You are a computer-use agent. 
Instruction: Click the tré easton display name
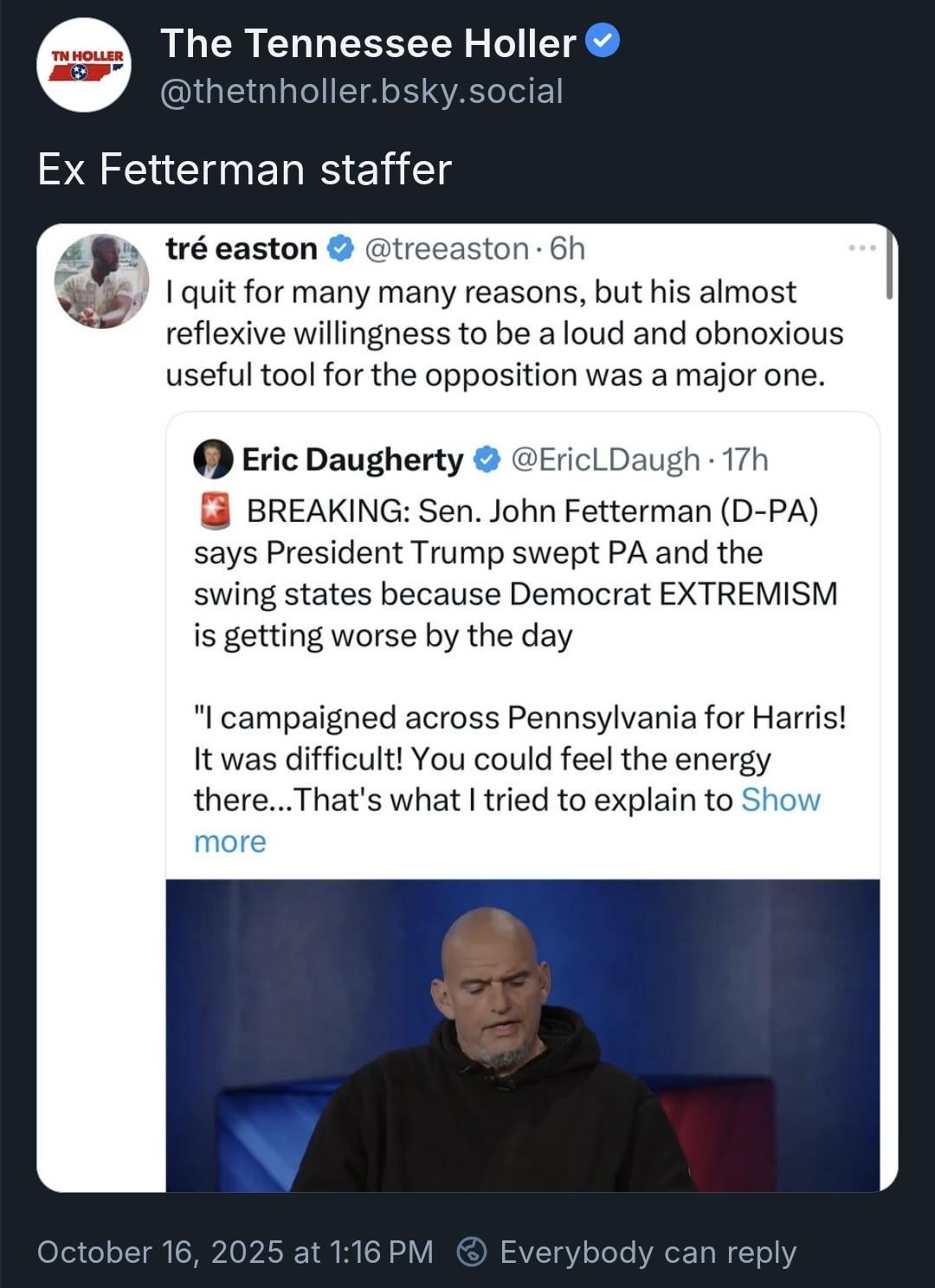(x=242, y=249)
